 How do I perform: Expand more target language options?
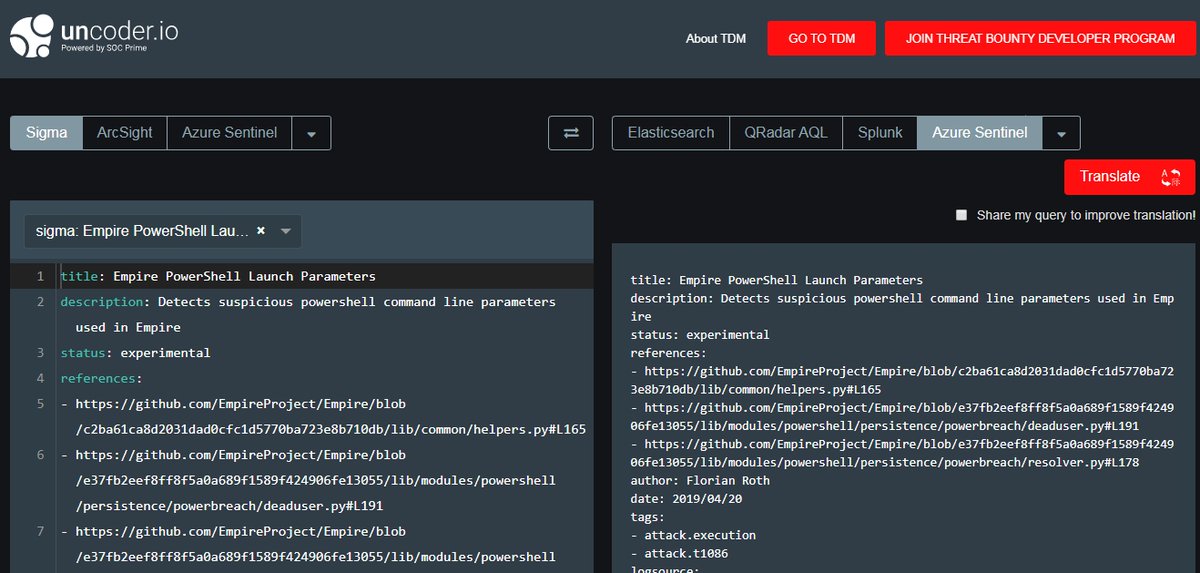(1061, 133)
